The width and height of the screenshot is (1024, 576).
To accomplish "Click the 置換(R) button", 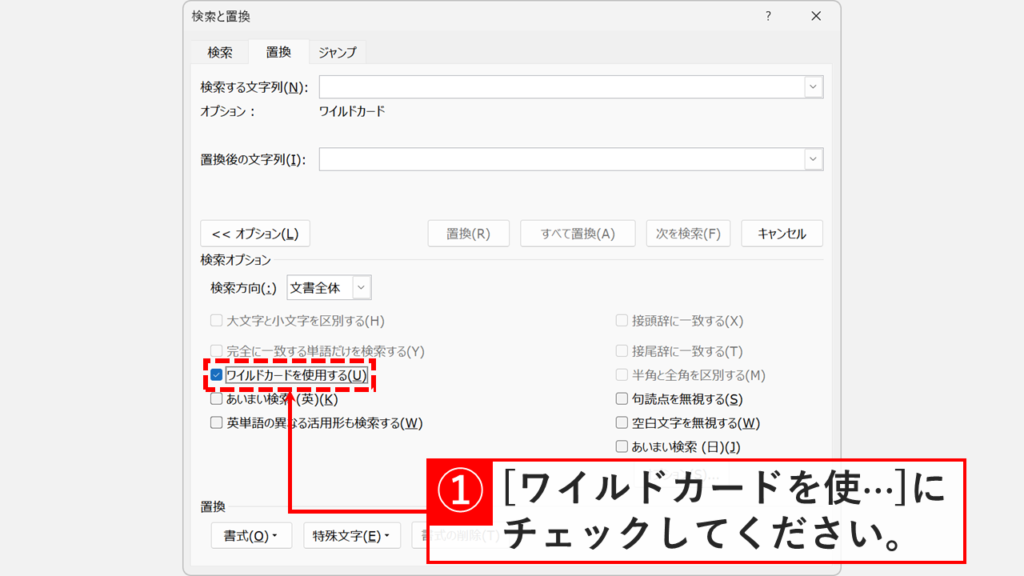I will coord(468,232).
